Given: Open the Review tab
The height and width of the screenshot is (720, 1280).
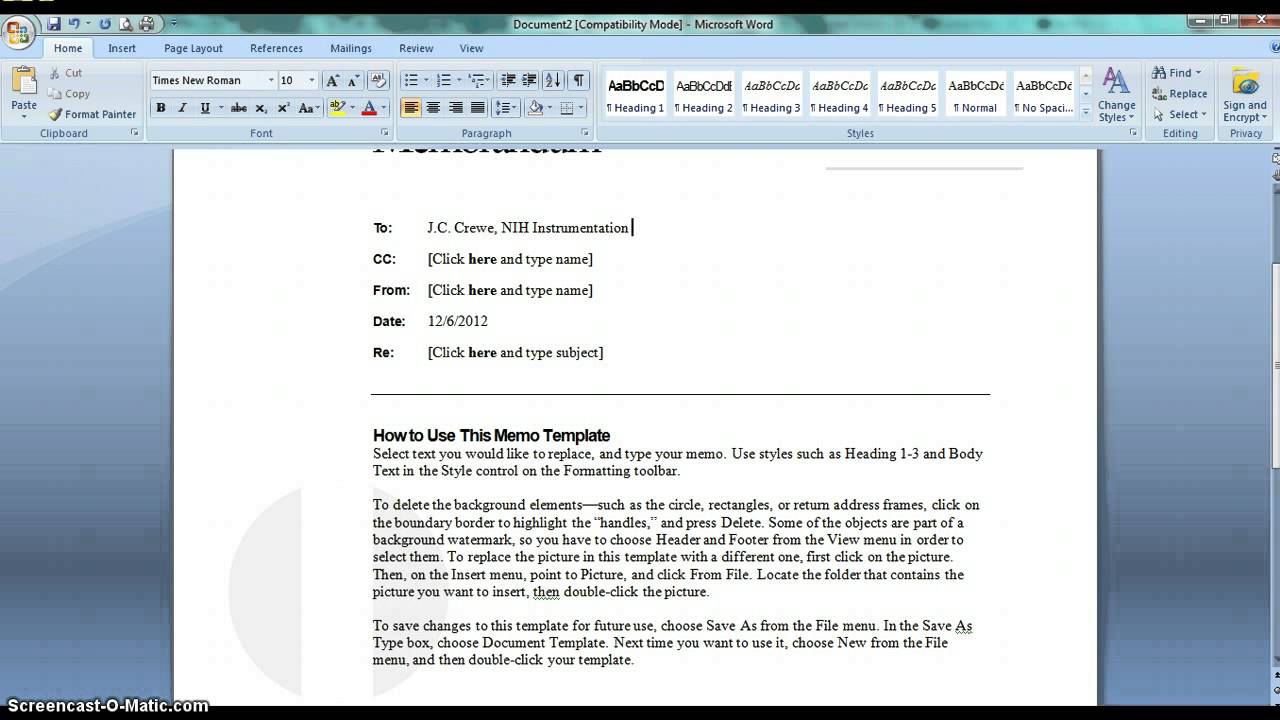Looking at the screenshot, I should (416, 48).
